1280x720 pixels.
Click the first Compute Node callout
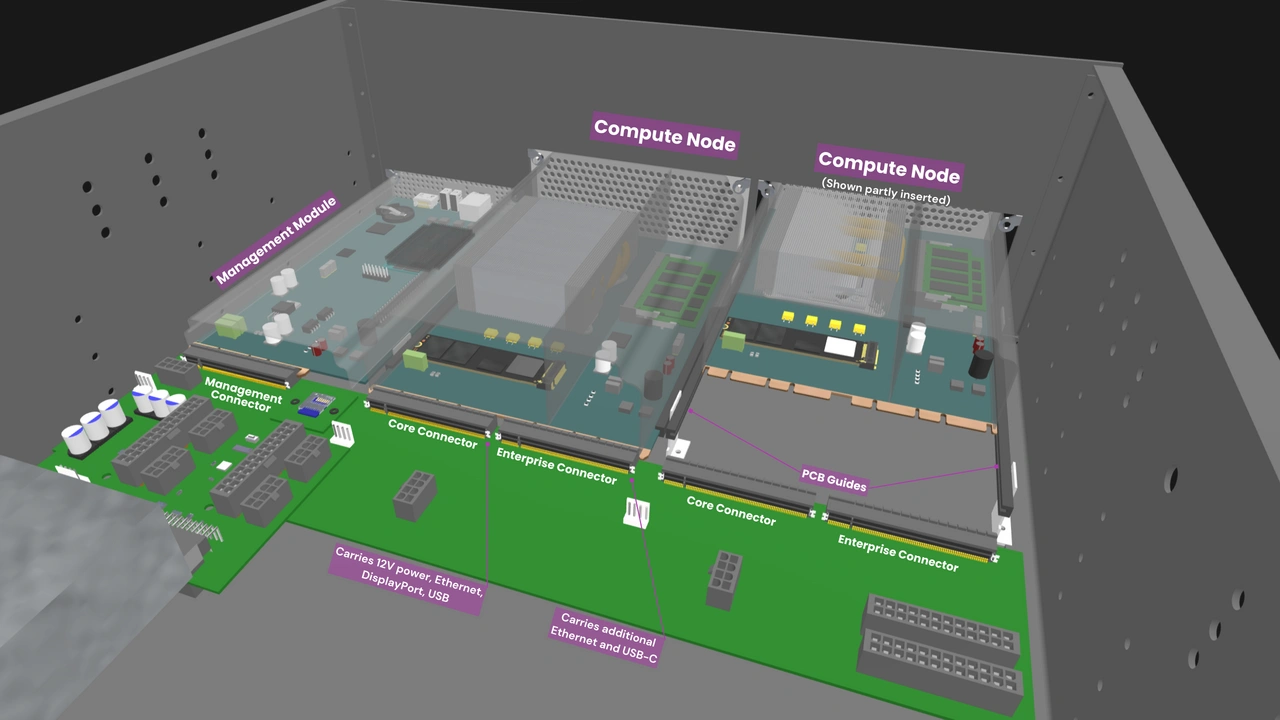pos(664,135)
